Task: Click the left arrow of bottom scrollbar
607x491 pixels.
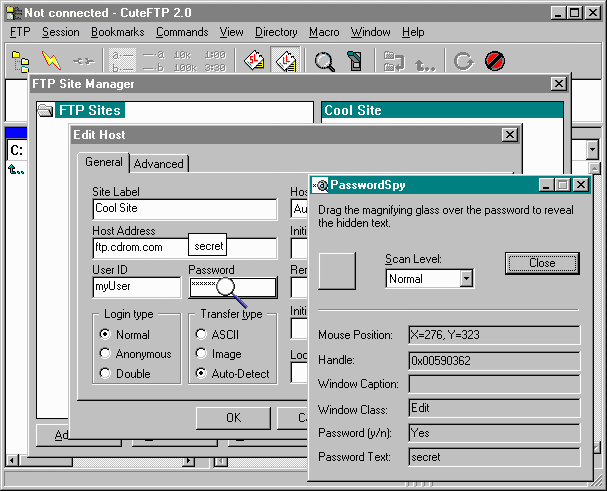Action: 12,461
